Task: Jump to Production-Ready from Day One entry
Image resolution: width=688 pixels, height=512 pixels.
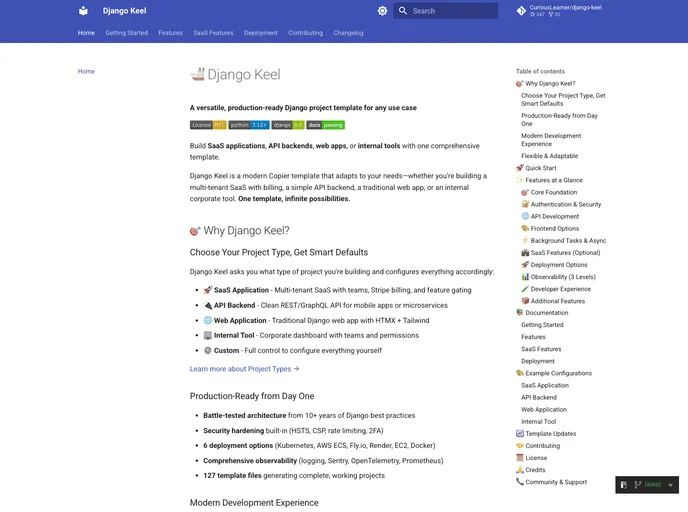Action: 559,120
